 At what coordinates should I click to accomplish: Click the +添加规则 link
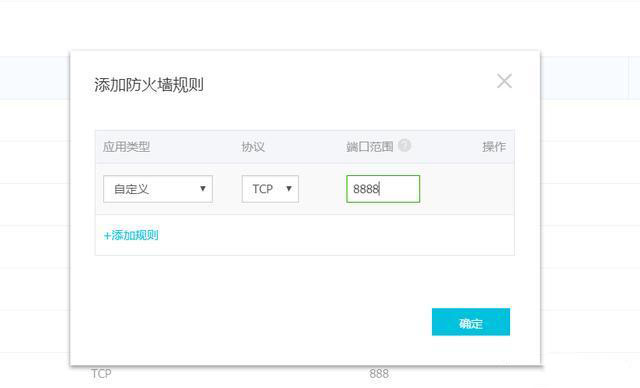pyautogui.click(x=131, y=235)
